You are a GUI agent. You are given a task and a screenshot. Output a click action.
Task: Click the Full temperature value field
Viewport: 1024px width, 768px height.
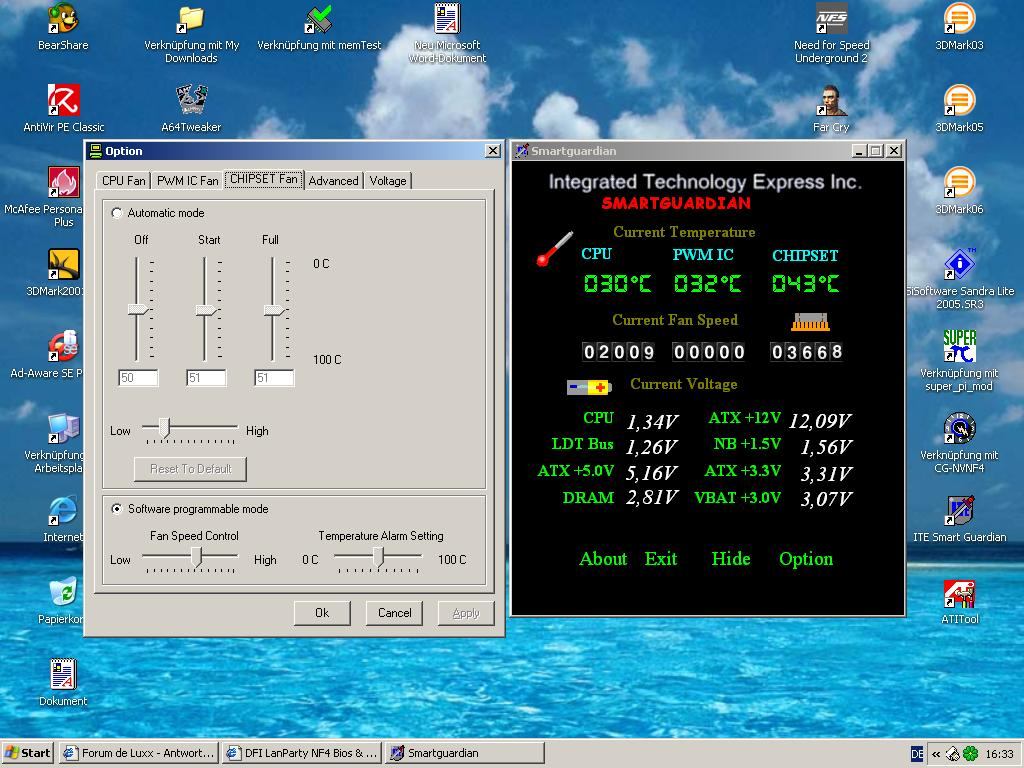pyautogui.click(x=274, y=377)
